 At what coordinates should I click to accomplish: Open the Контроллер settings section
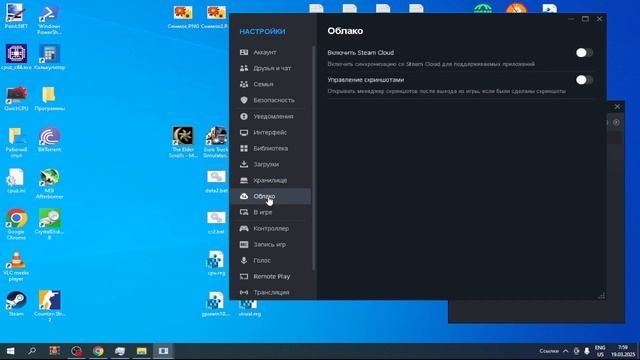tap(270, 229)
